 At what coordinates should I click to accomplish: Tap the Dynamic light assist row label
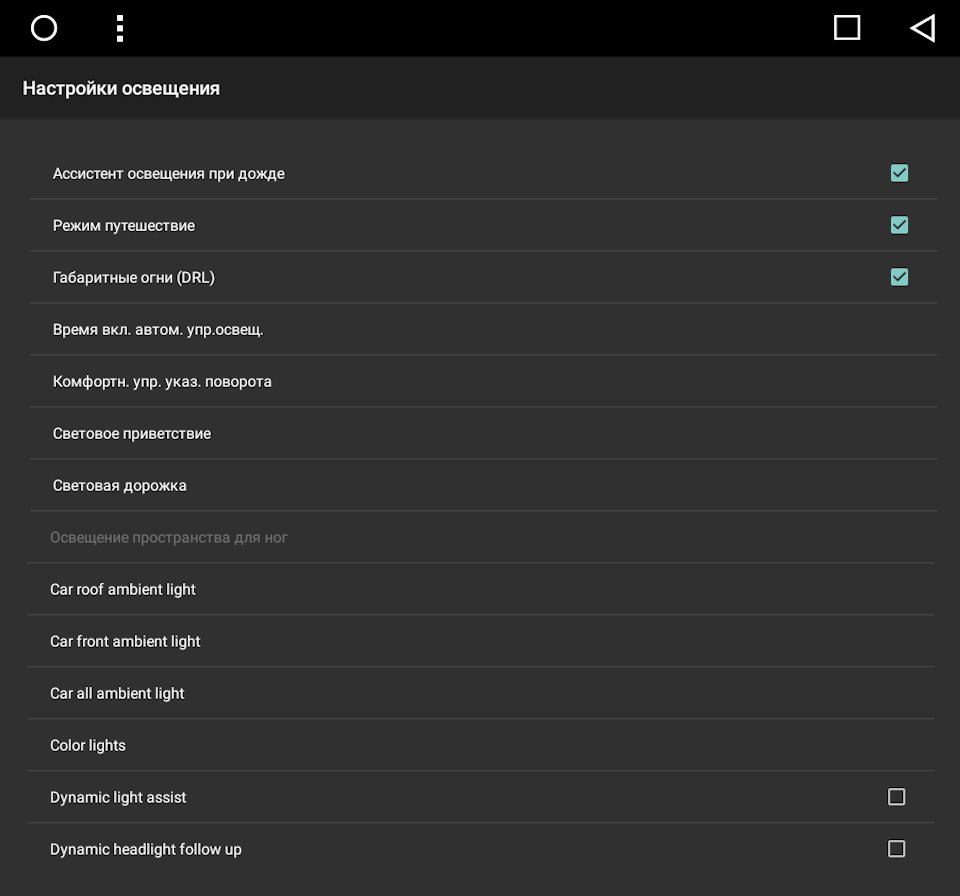coord(118,797)
